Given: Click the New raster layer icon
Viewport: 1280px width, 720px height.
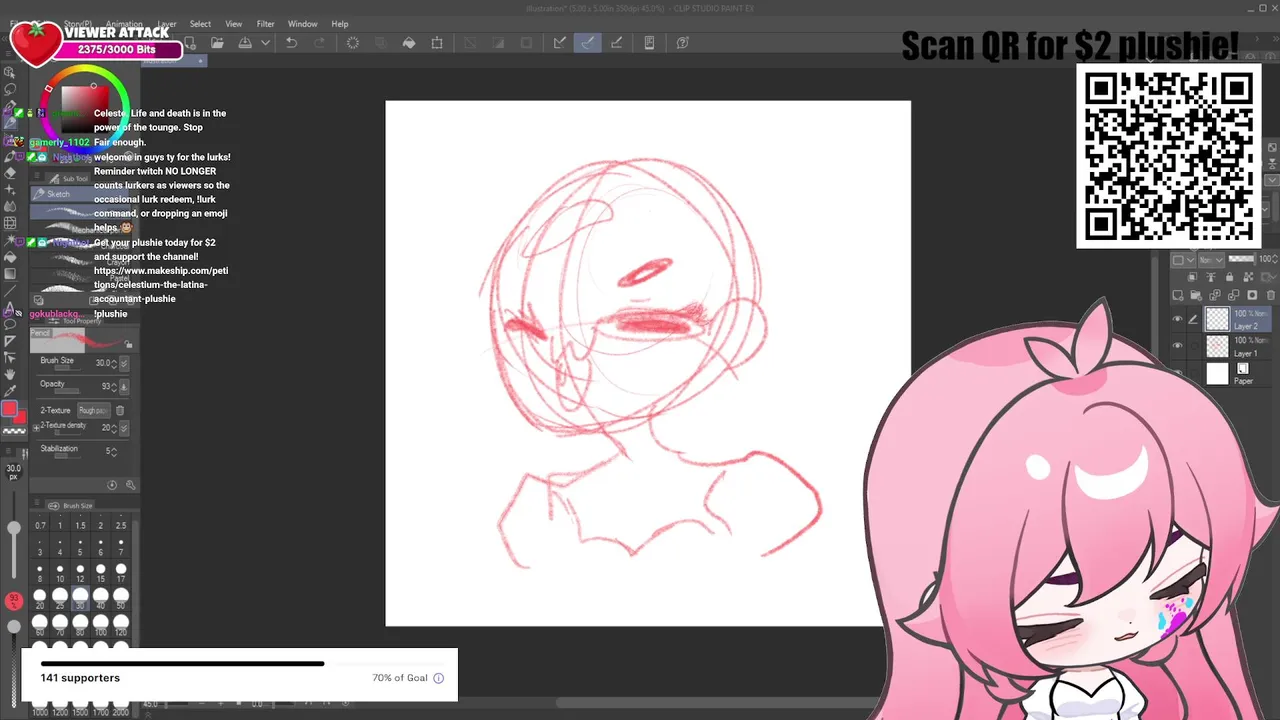Looking at the screenshot, I should tap(1180, 295).
